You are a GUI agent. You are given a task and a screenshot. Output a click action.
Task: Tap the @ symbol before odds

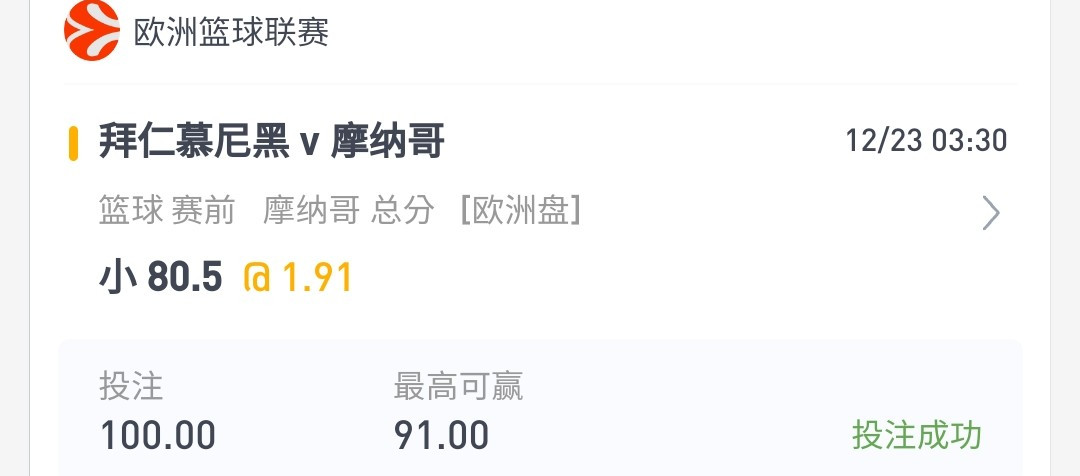tap(257, 278)
